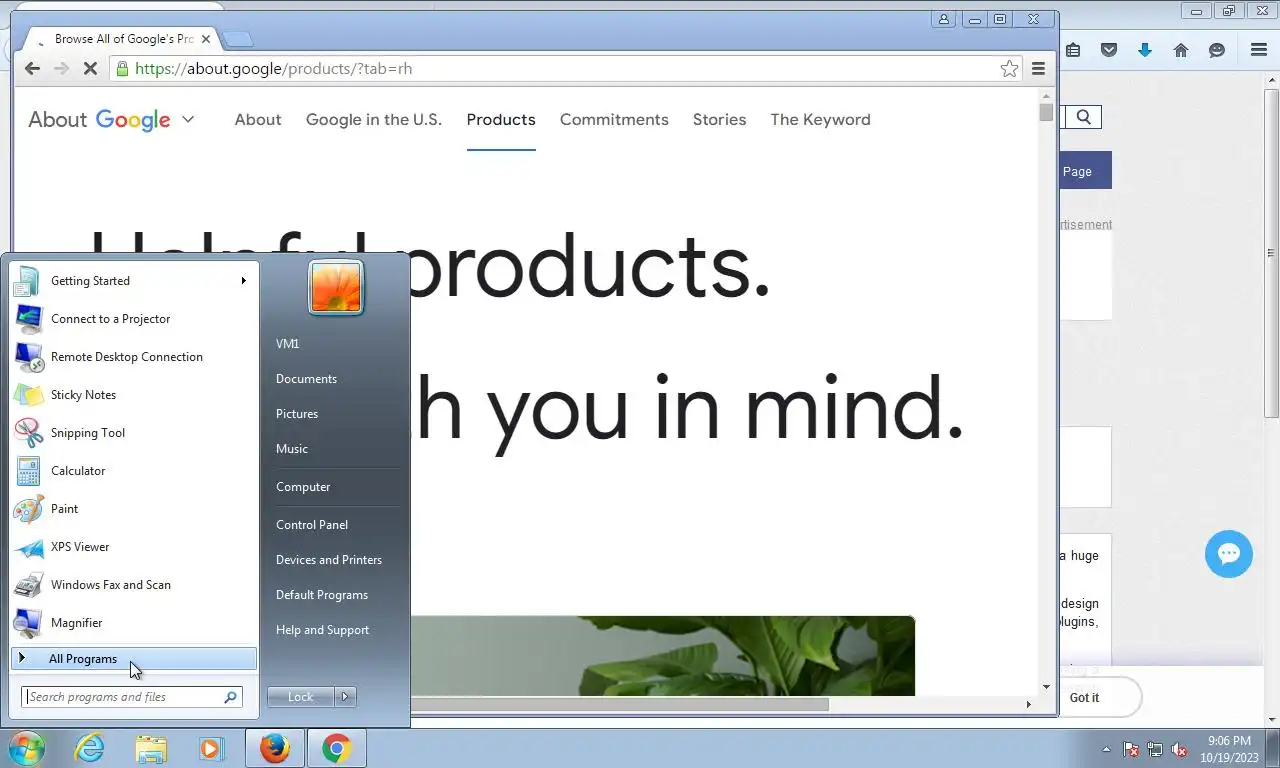Open Default Programs
Screen dimensions: 1280x768
[x=322, y=595]
